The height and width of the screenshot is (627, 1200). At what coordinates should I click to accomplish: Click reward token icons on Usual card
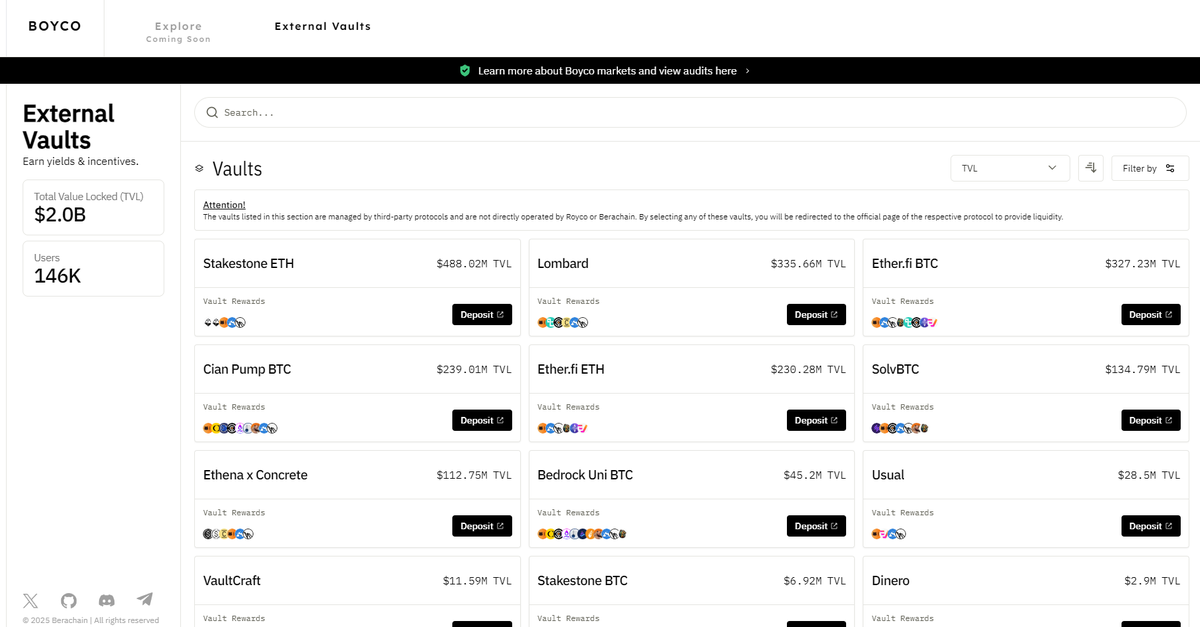(x=889, y=534)
